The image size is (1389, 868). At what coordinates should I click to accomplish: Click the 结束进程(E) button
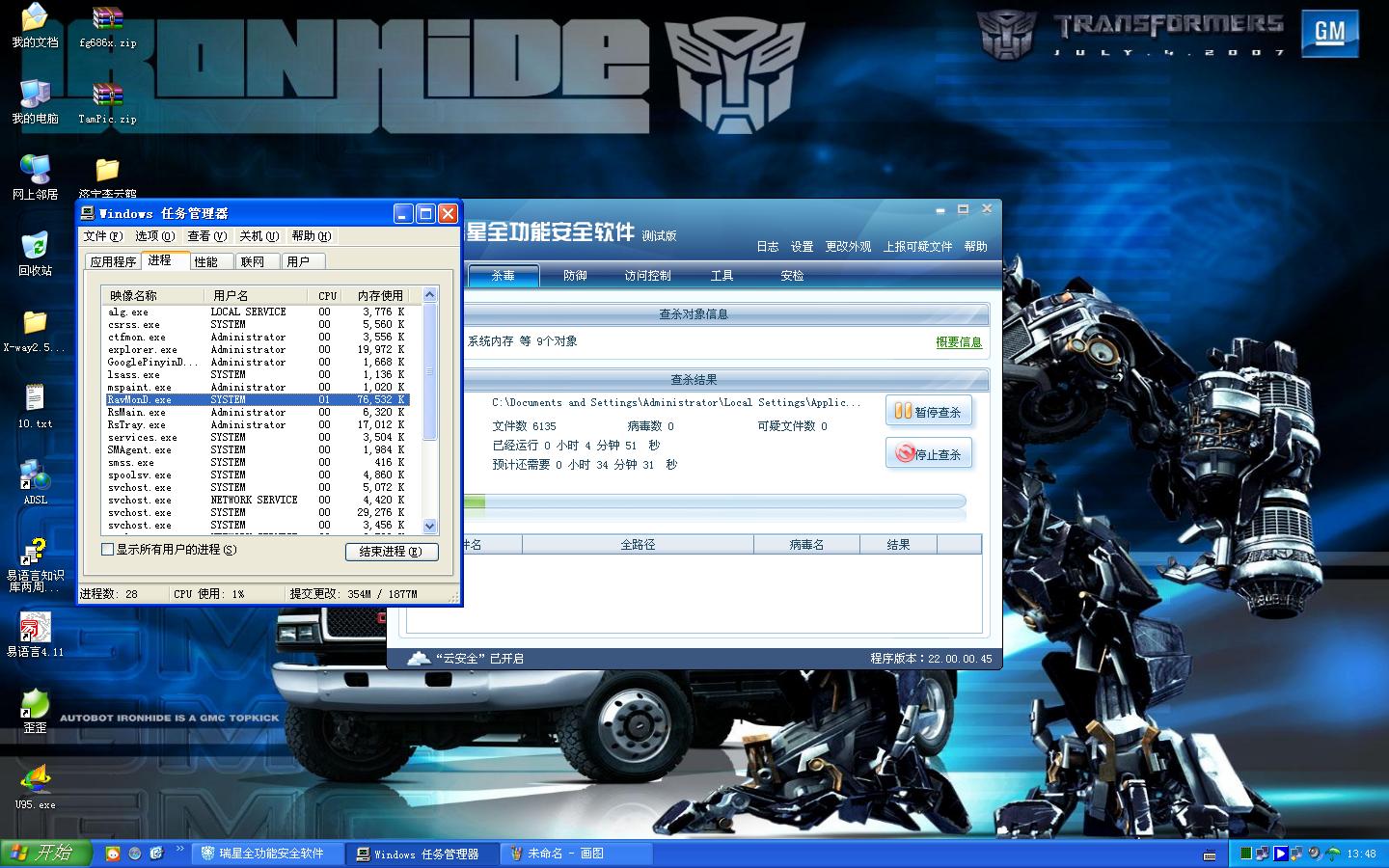pyautogui.click(x=392, y=552)
